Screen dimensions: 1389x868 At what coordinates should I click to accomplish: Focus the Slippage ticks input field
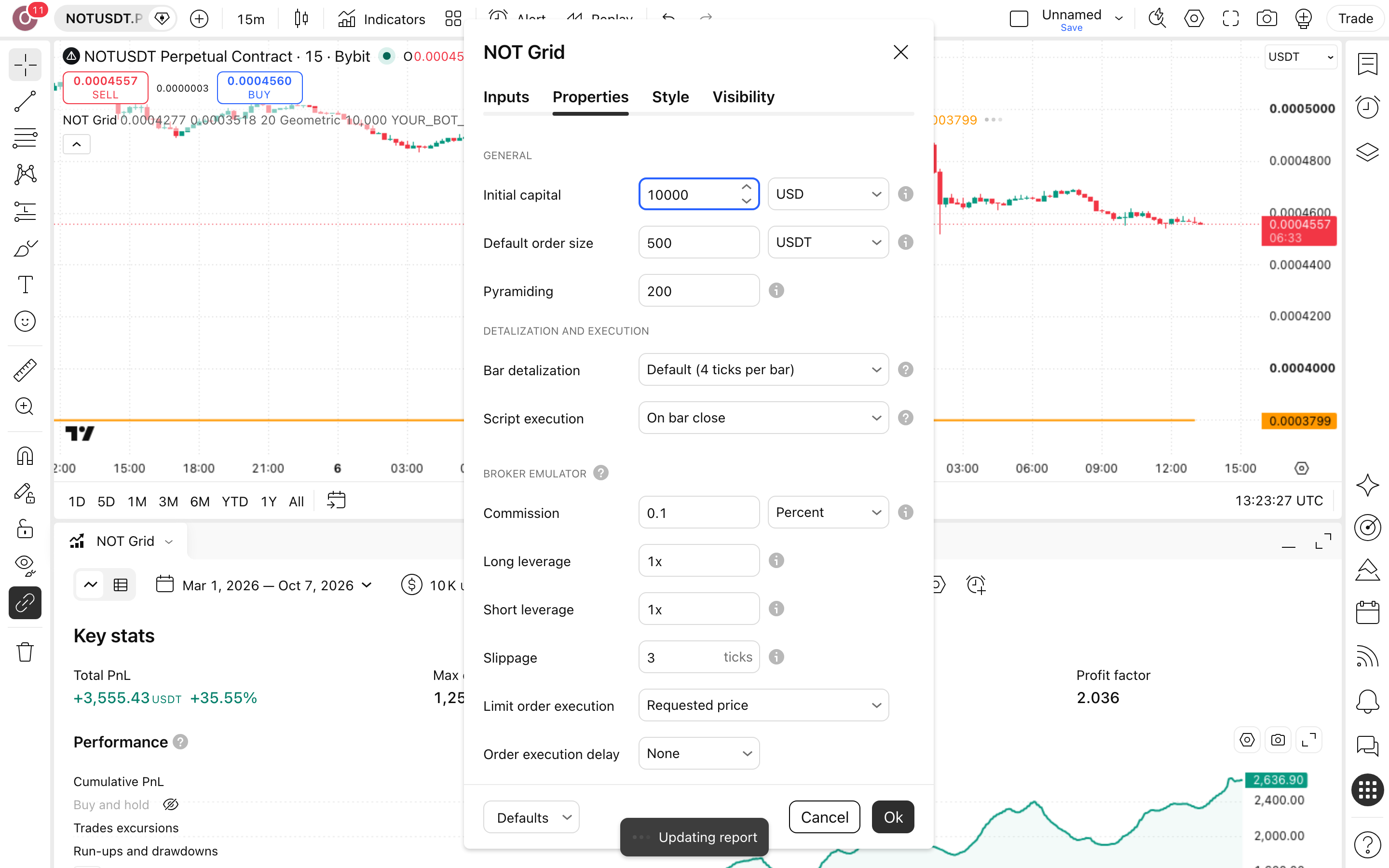click(698, 657)
